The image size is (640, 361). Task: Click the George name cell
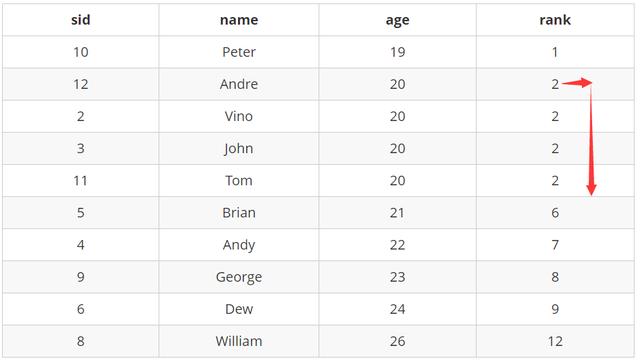point(239,277)
